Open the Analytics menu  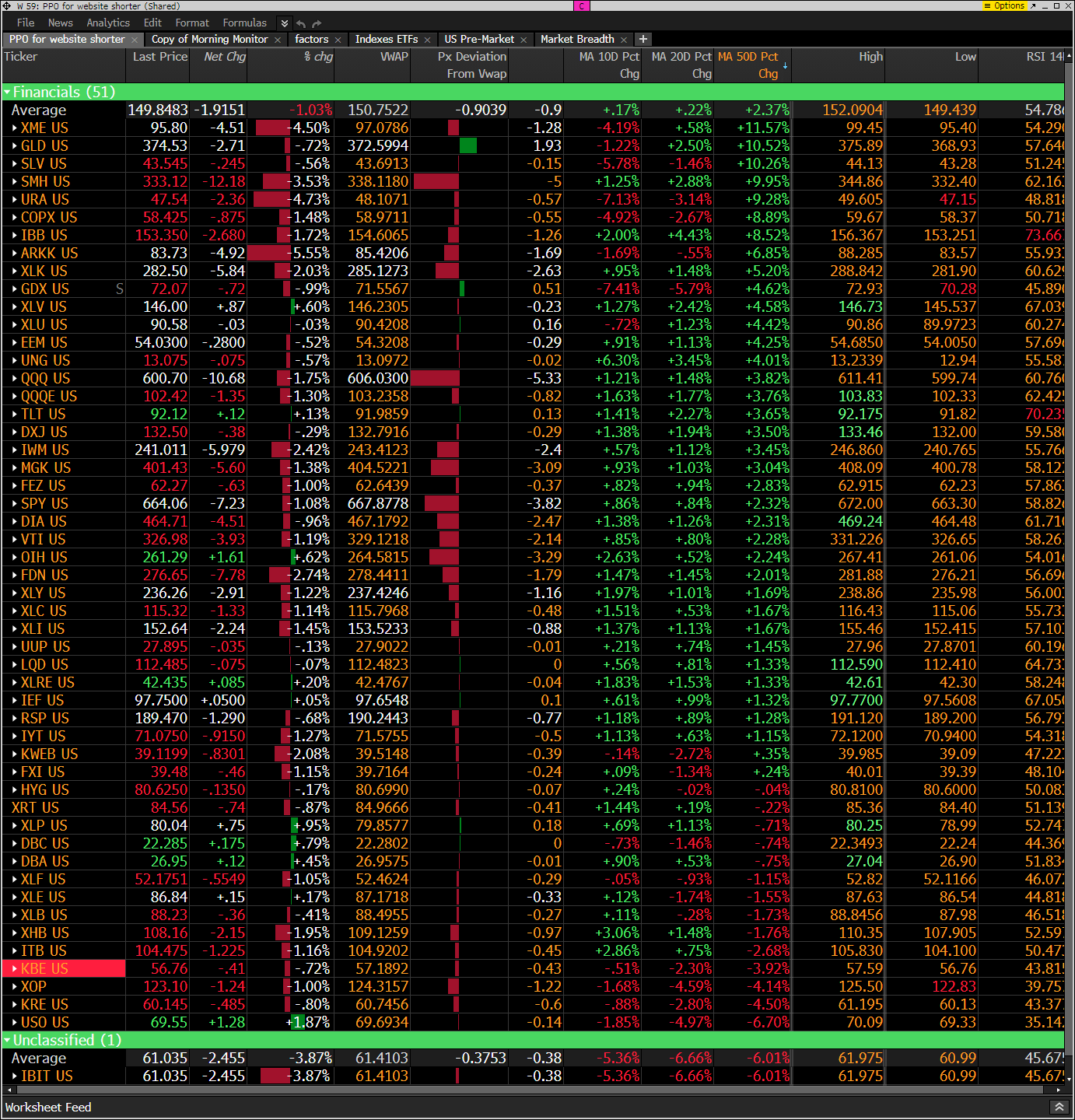(x=108, y=23)
